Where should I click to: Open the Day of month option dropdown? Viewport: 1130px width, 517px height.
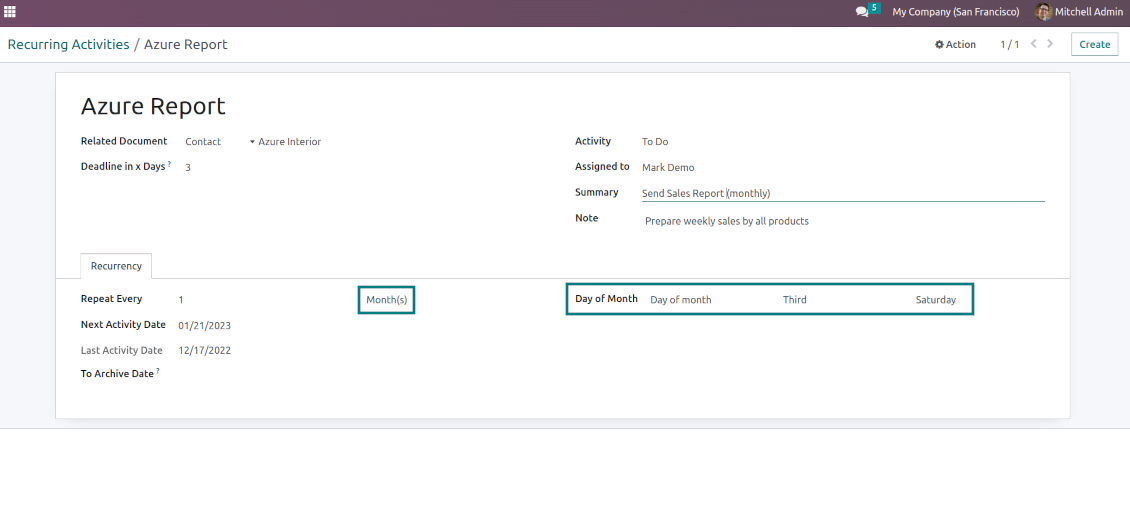click(681, 299)
